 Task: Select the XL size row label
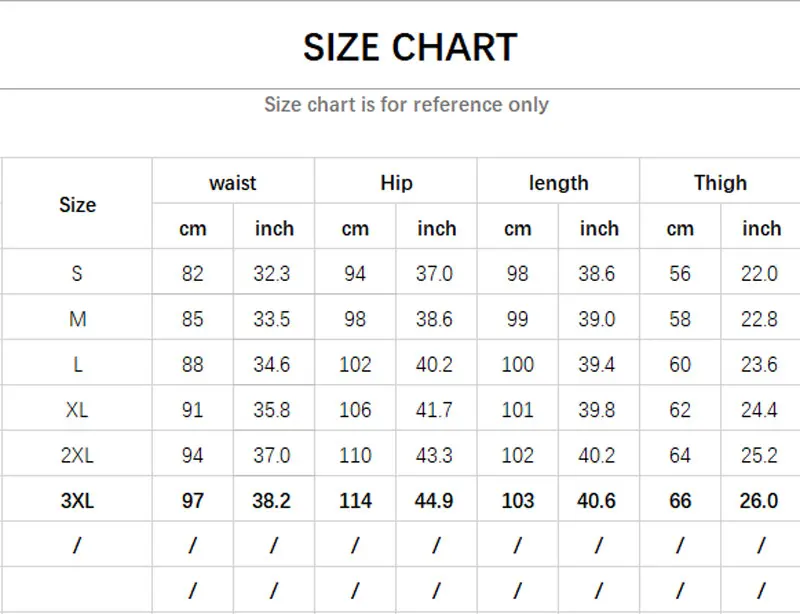pos(77,410)
